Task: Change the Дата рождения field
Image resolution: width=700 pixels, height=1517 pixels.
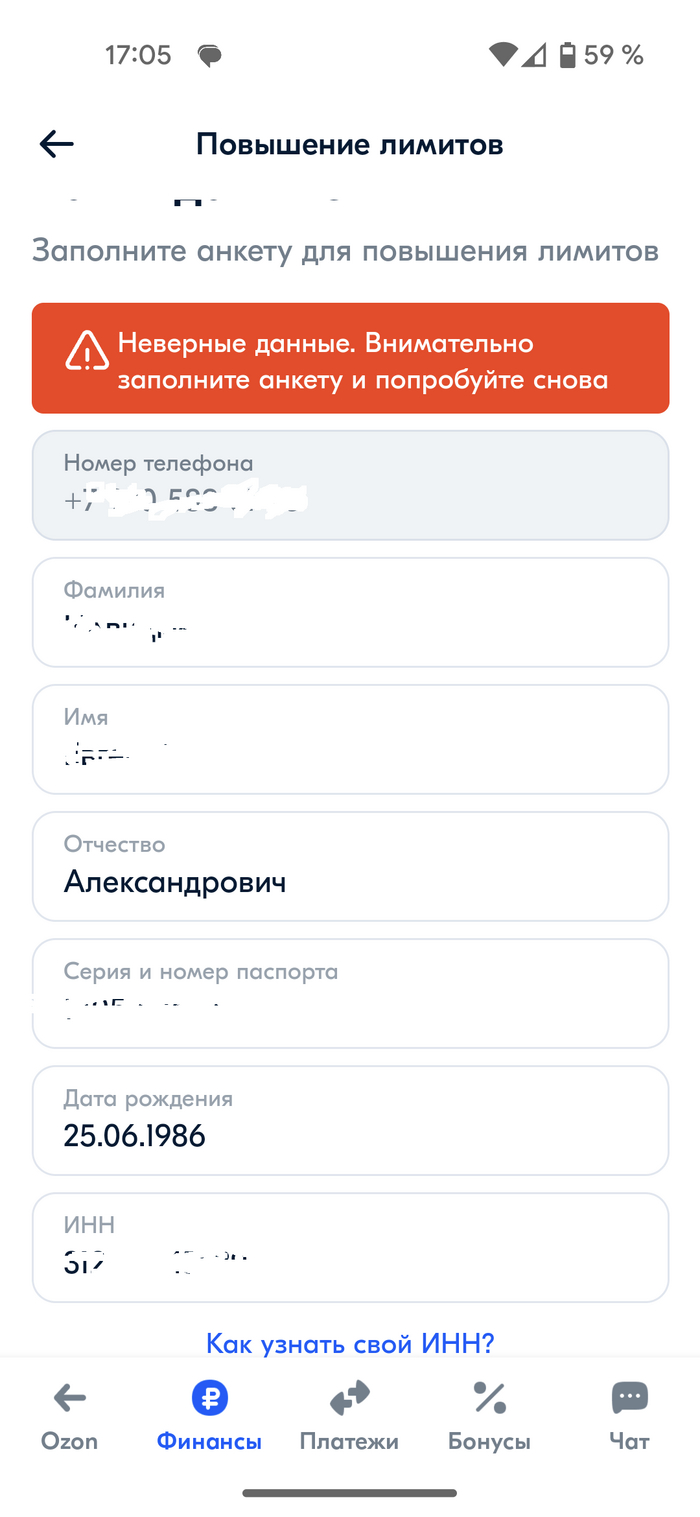Action: (350, 1120)
